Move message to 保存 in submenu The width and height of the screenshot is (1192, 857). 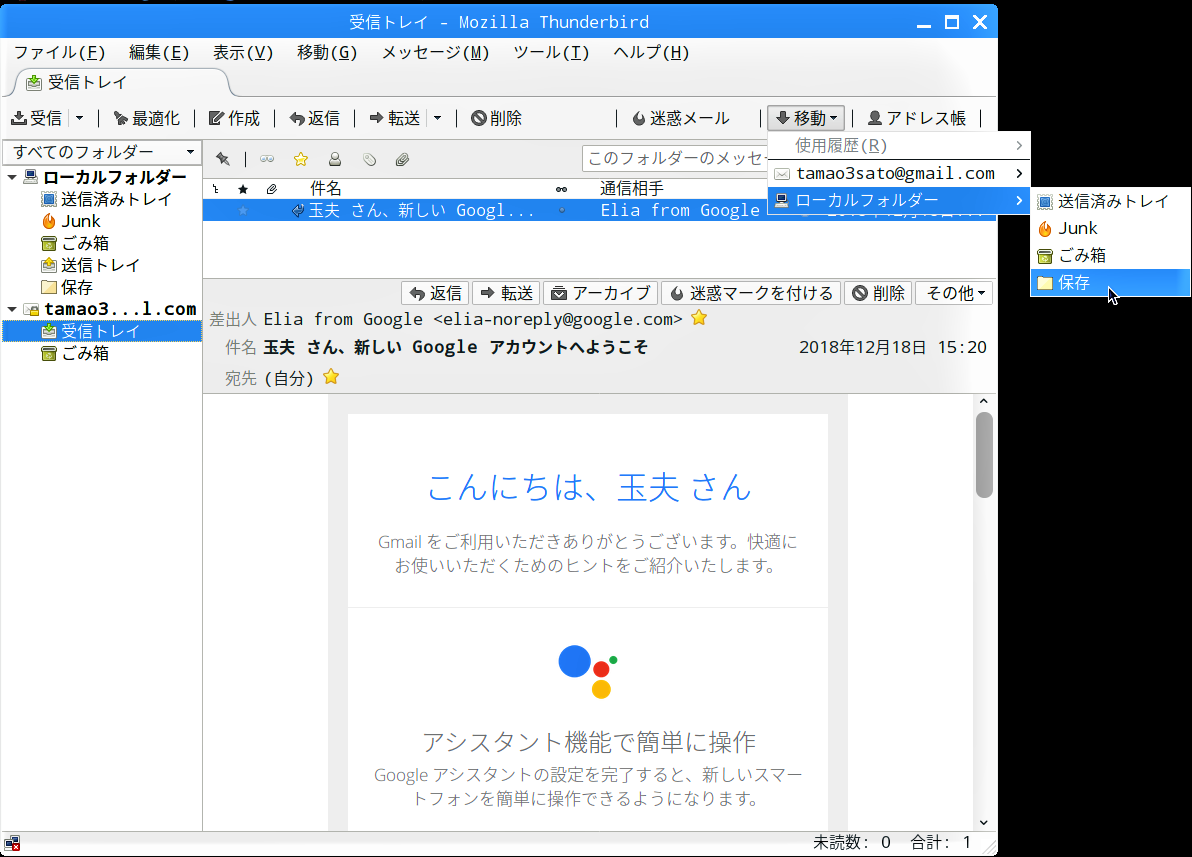coord(1111,283)
